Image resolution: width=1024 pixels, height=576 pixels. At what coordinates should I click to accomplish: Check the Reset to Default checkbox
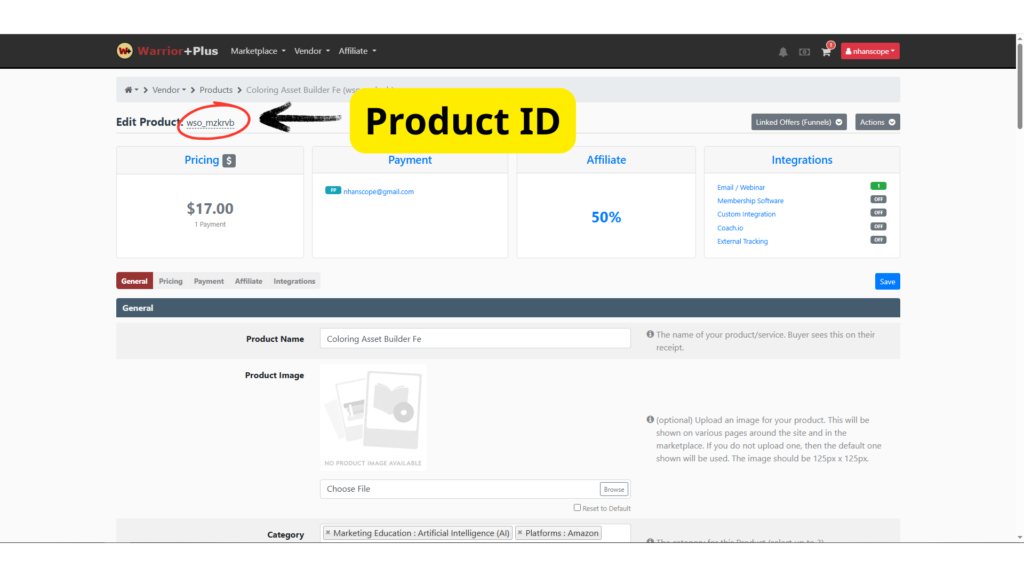577,508
